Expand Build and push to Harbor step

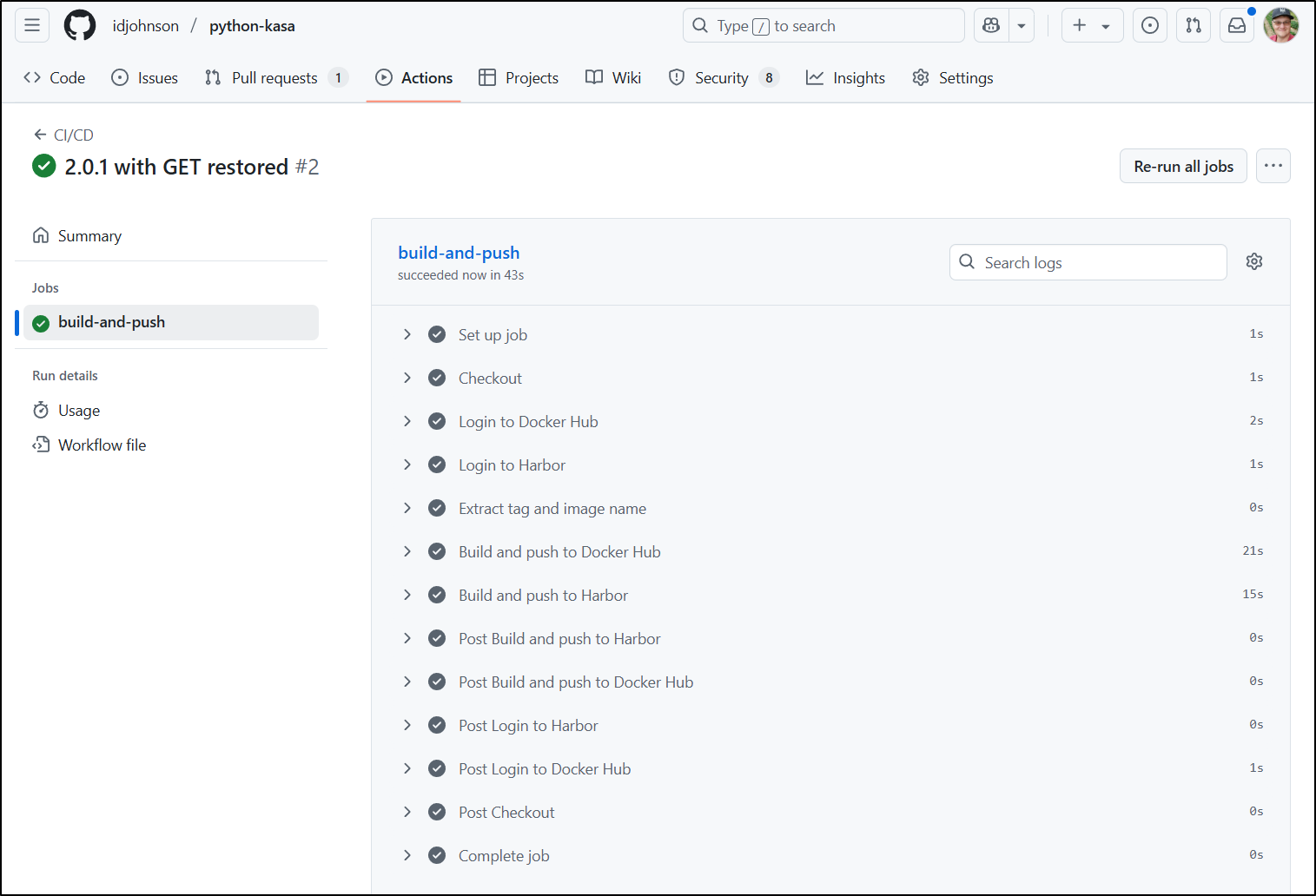point(407,595)
